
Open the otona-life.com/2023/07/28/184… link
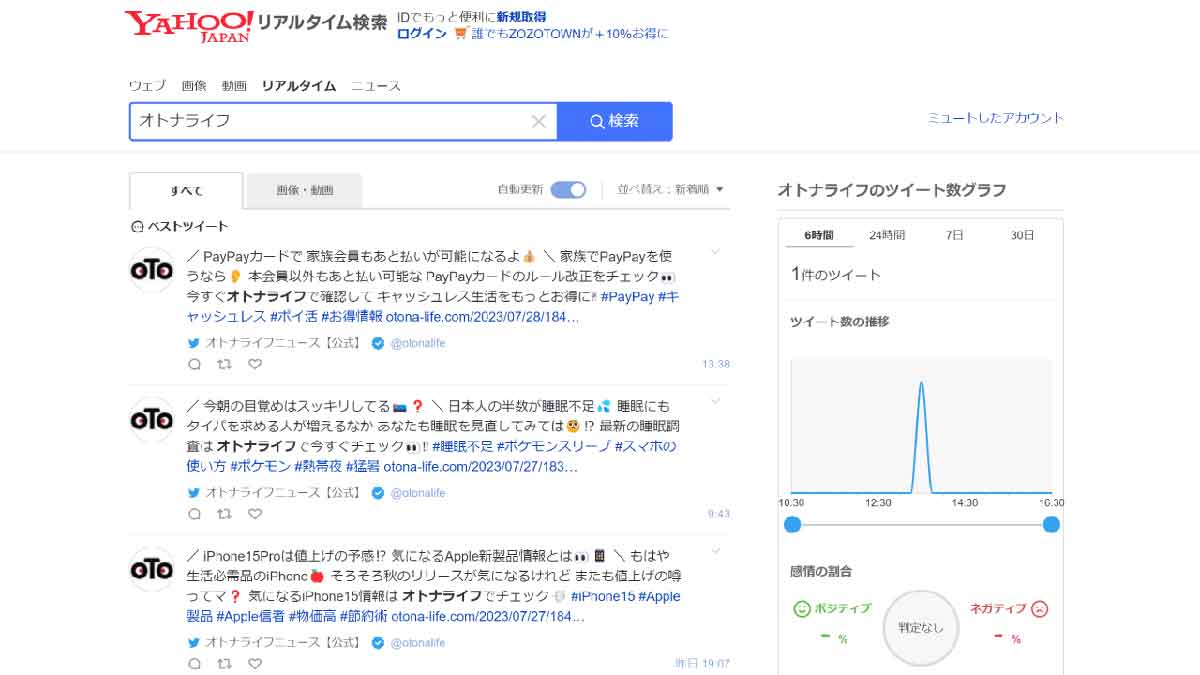tap(483, 317)
